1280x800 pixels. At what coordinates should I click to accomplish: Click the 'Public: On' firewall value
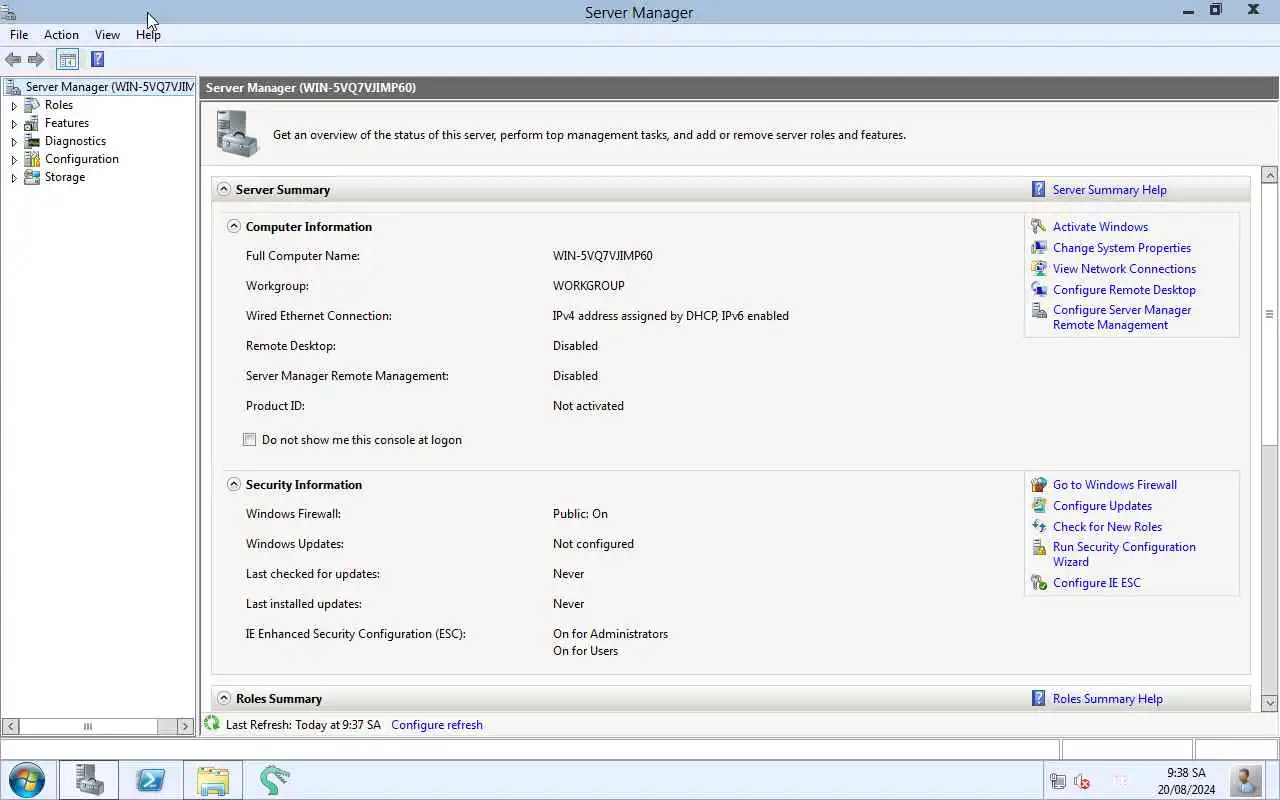pyautogui.click(x=580, y=514)
